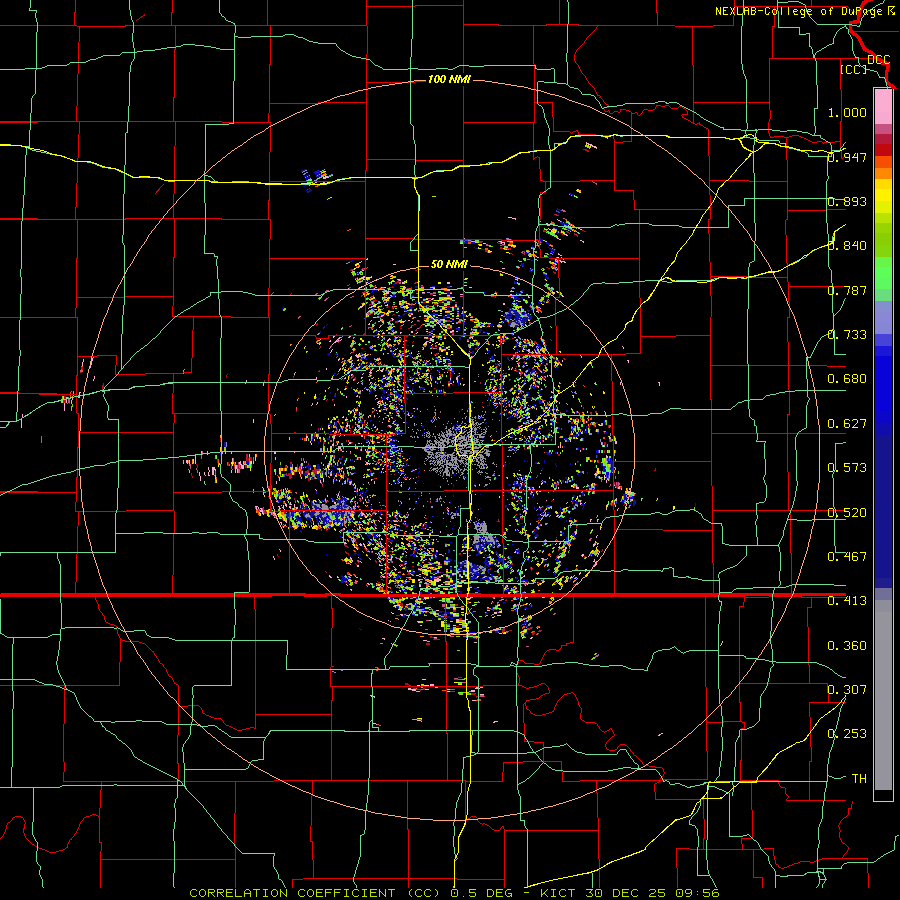Click the KICT 30 DEC 25 09:56 timestamp
900x900 pixels.
(629, 893)
